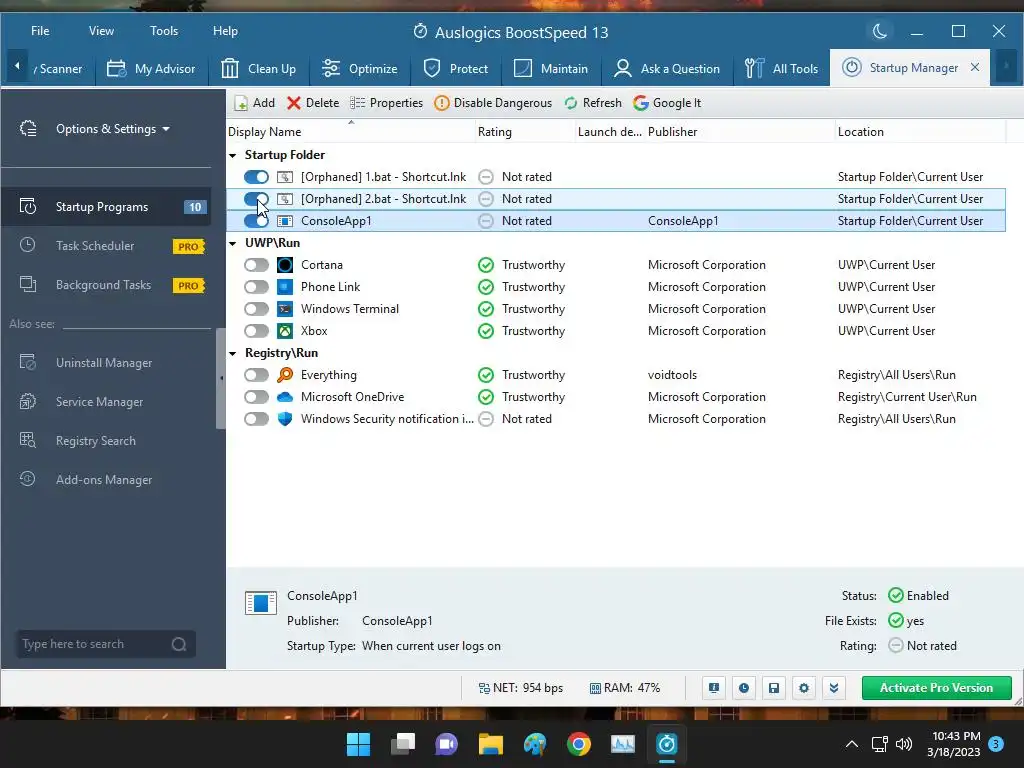Sort by Display Name column

351,132
